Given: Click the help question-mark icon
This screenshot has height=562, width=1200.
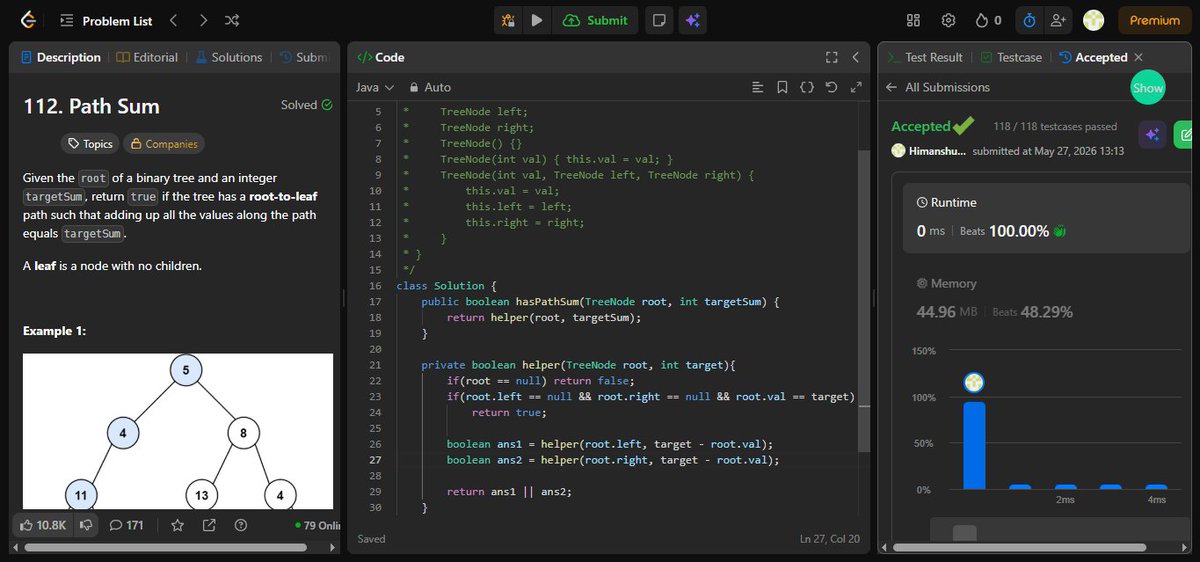Looking at the screenshot, I should (240, 525).
